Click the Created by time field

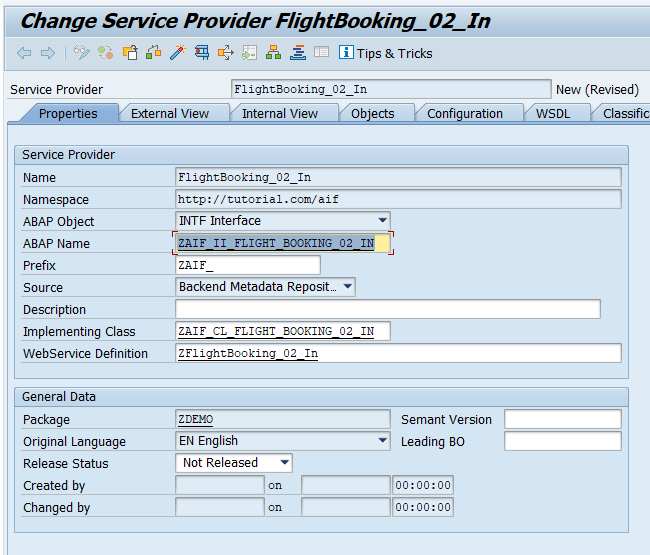[423, 485]
